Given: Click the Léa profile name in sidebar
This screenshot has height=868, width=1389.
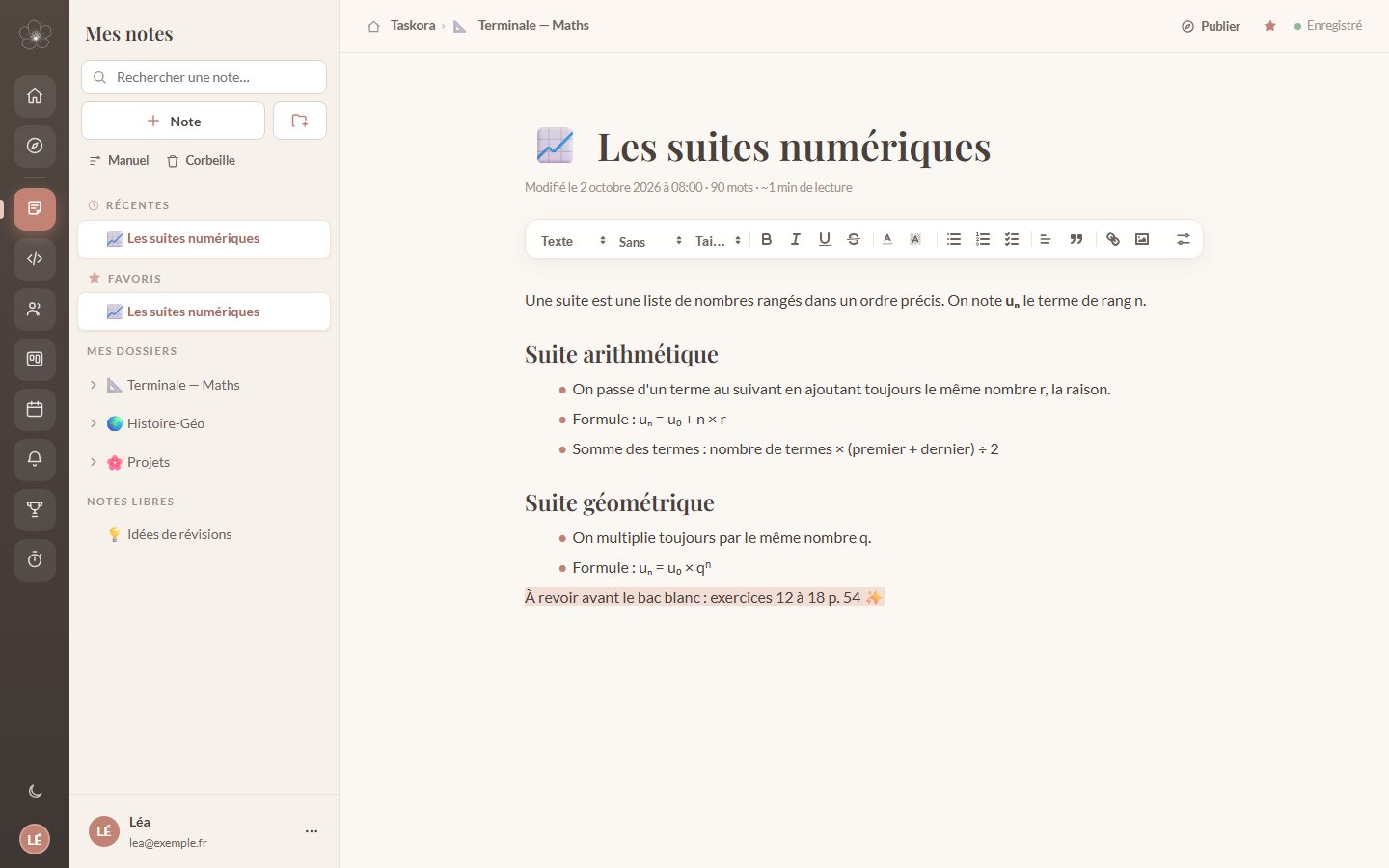Looking at the screenshot, I should (x=140, y=822).
